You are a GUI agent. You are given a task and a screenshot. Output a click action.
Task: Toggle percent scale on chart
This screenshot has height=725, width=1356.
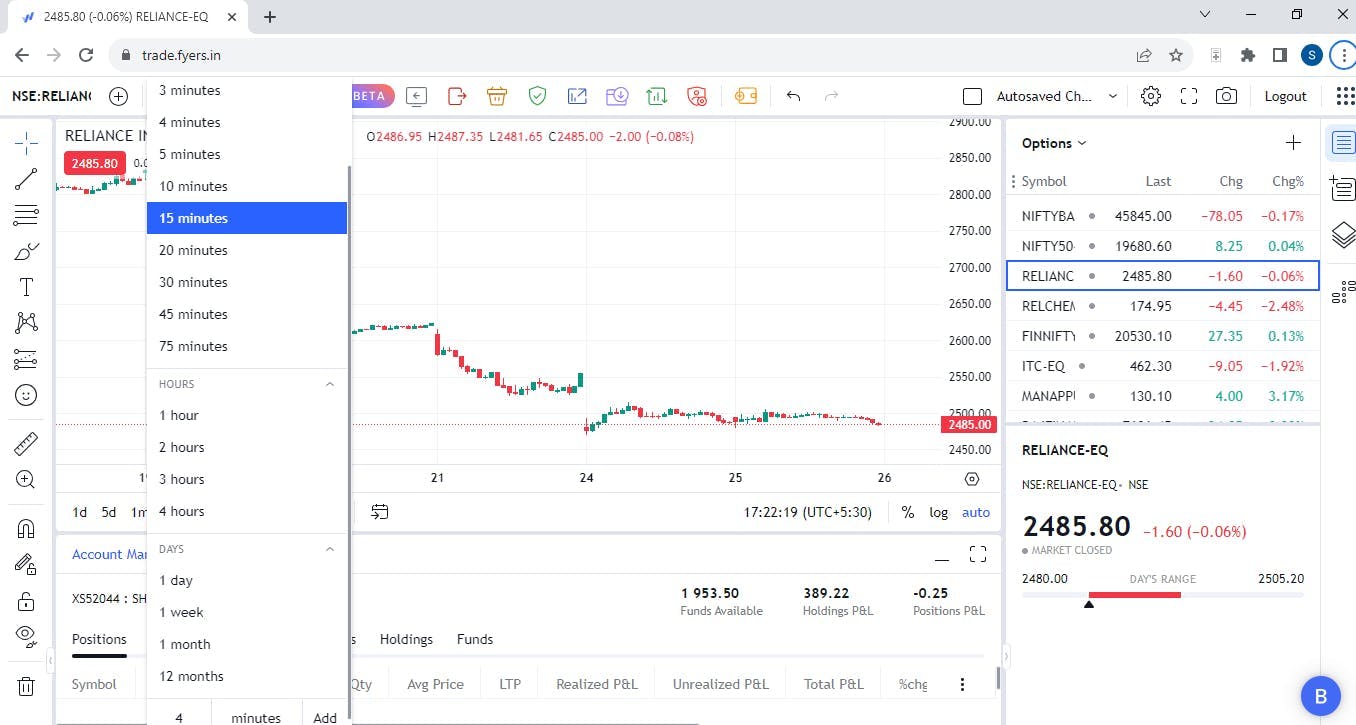tap(907, 512)
